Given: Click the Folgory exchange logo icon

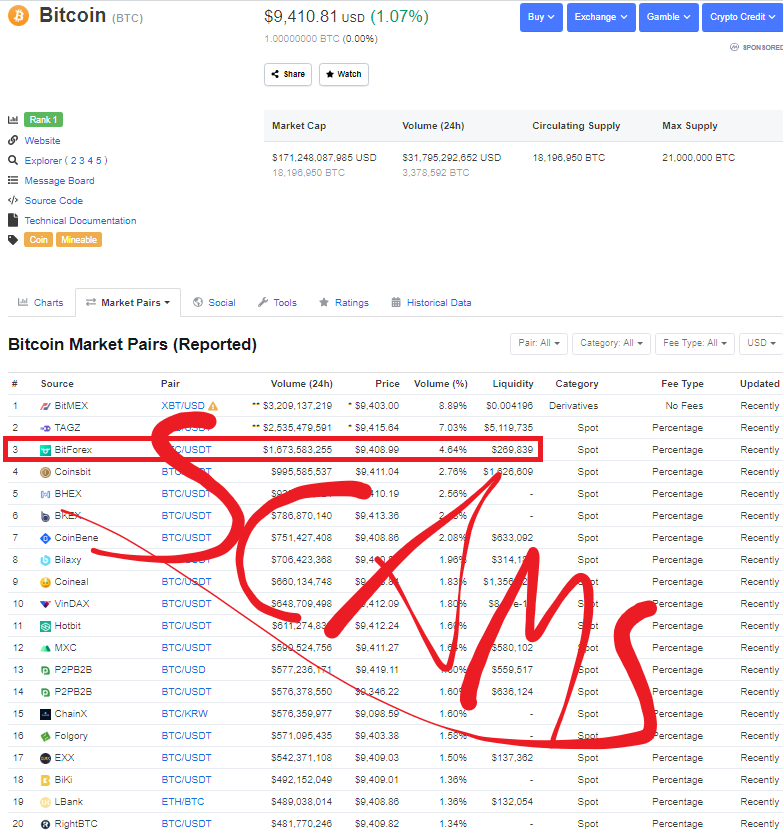Looking at the screenshot, I should click(45, 736).
